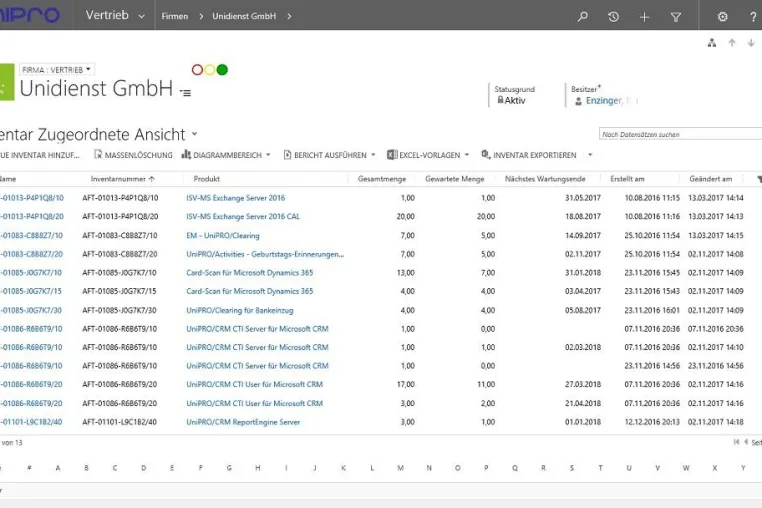
Task: Click the Aktiv status value
Action: (x=515, y=100)
